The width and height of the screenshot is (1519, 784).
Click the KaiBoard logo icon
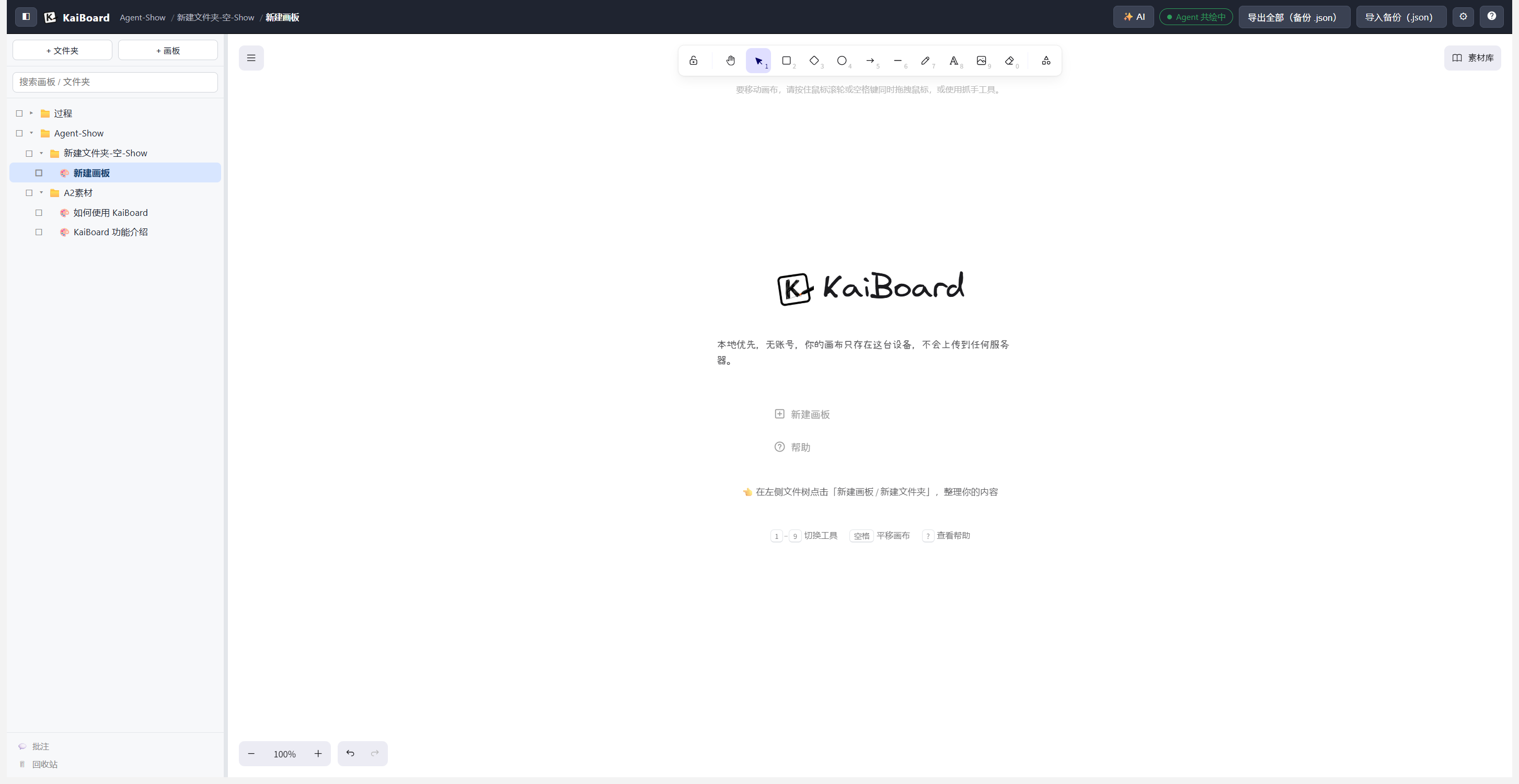tap(50, 17)
